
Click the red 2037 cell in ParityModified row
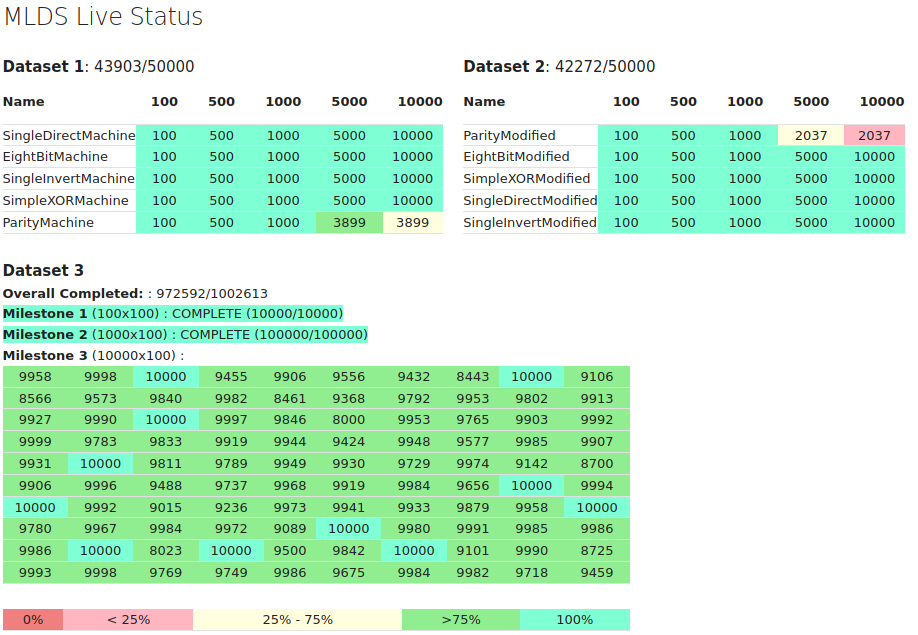point(874,135)
